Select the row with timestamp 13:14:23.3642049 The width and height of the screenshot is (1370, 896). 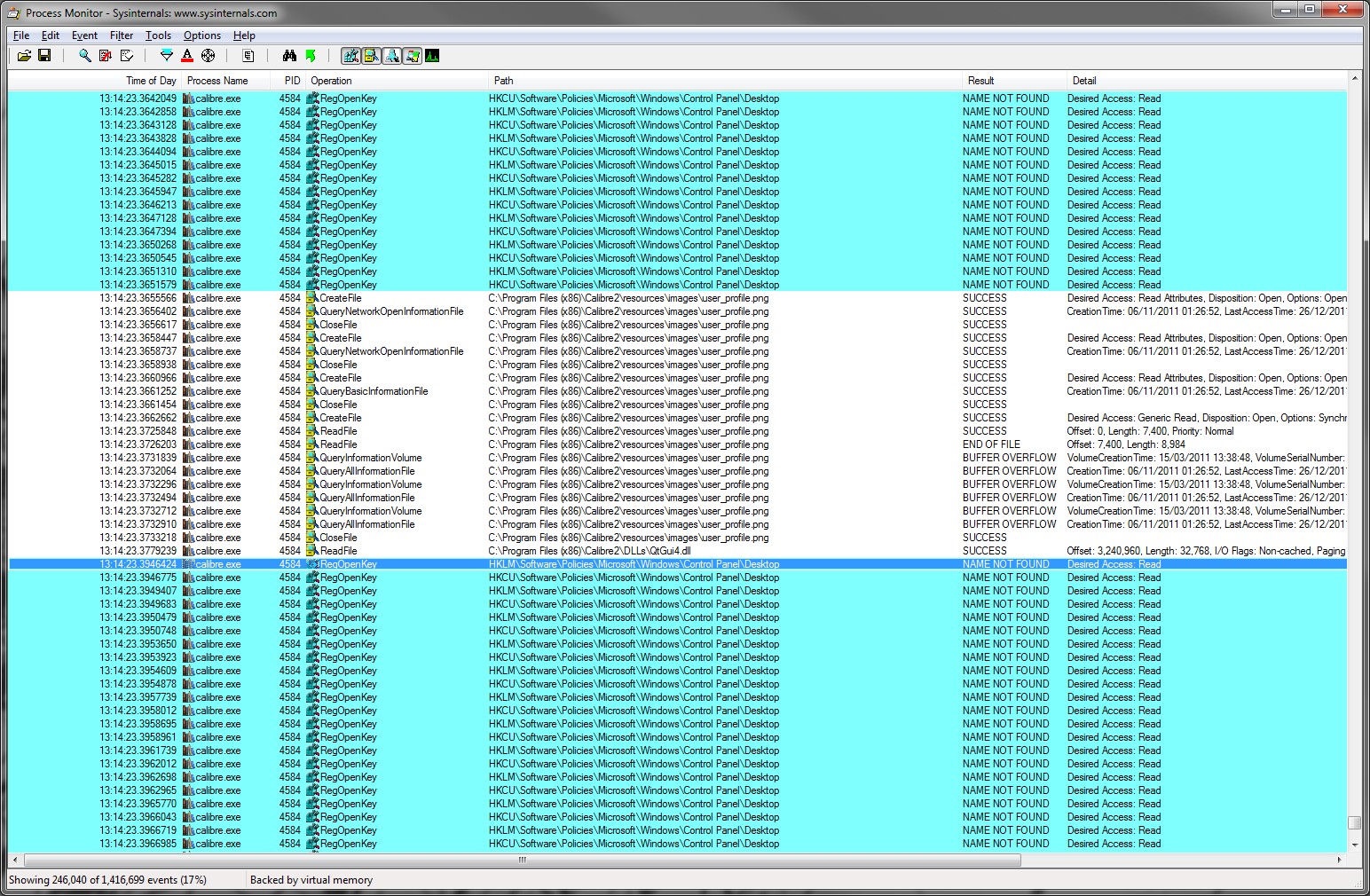click(x=678, y=98)
